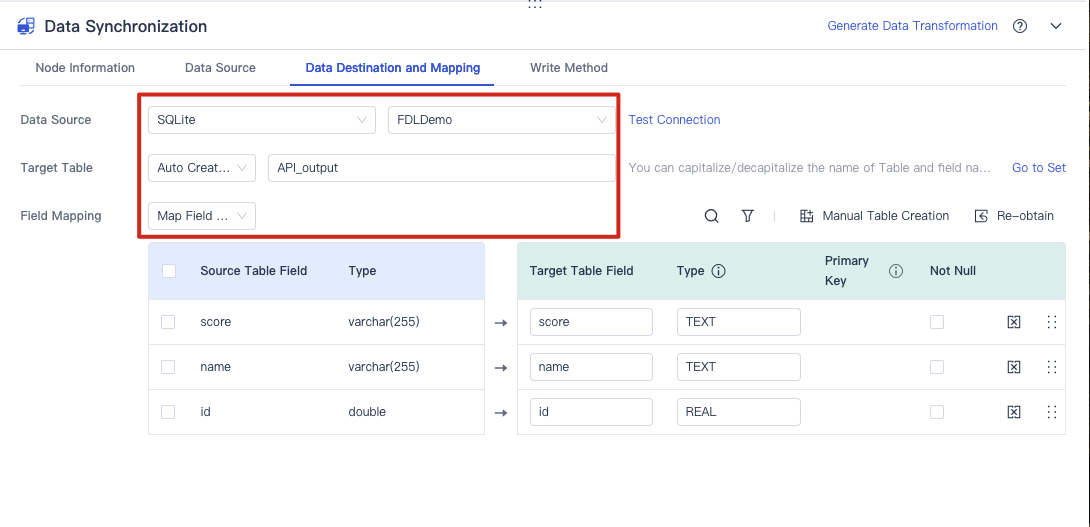Viewport: 1090px width, 527px height.
Task: Click the varchar(255) type cell for score
Action: point(384,322)
